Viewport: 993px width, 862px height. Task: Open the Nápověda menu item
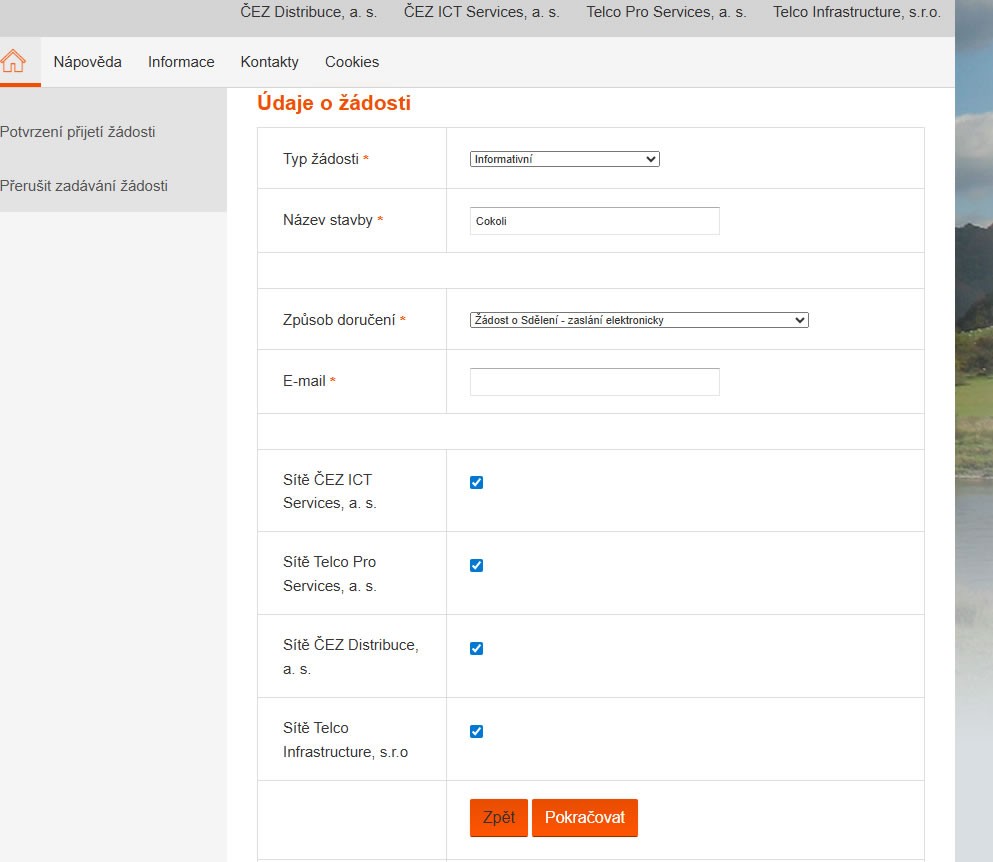pos(88,62)
